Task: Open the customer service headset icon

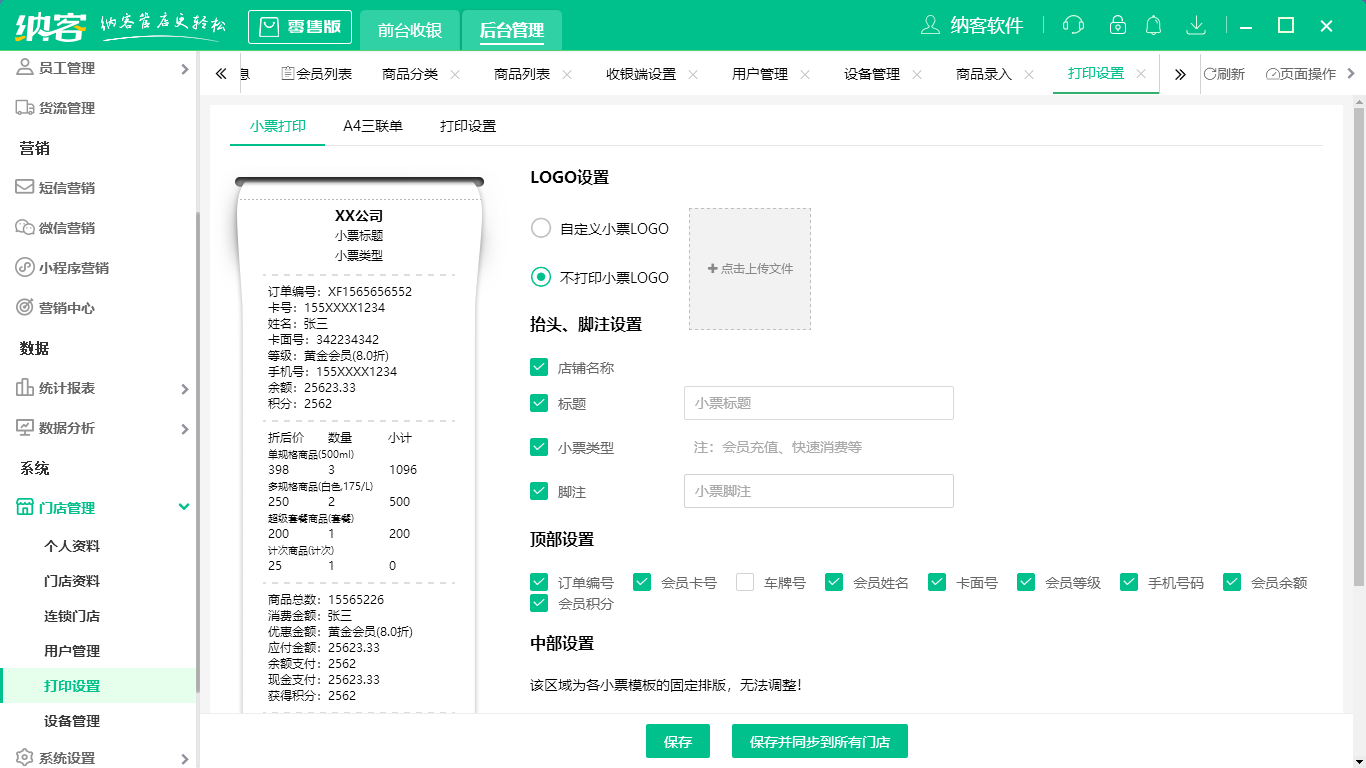Action: click(x=1073, y=24)
